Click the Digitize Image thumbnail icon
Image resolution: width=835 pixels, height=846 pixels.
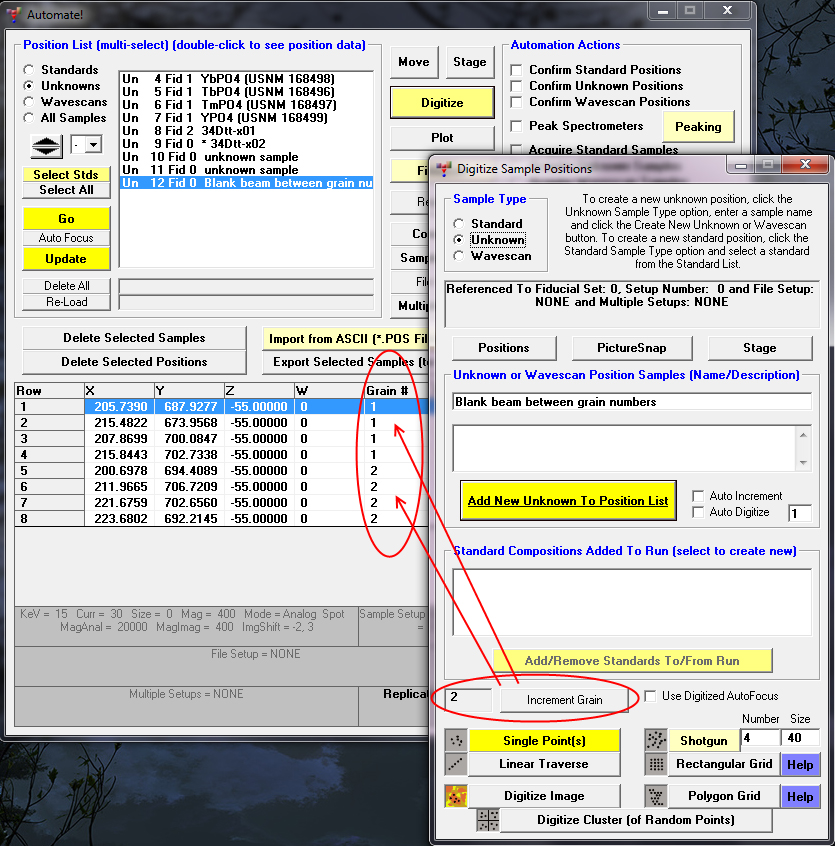pos(456,796)
